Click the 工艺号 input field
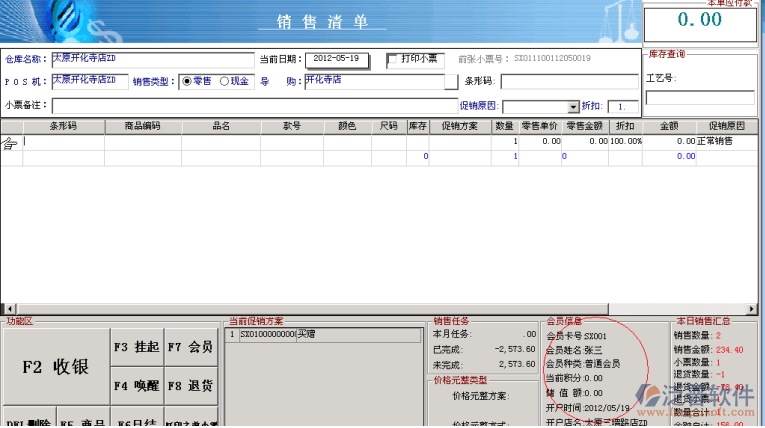The image size is (765, 428). (x=692, y=97)
